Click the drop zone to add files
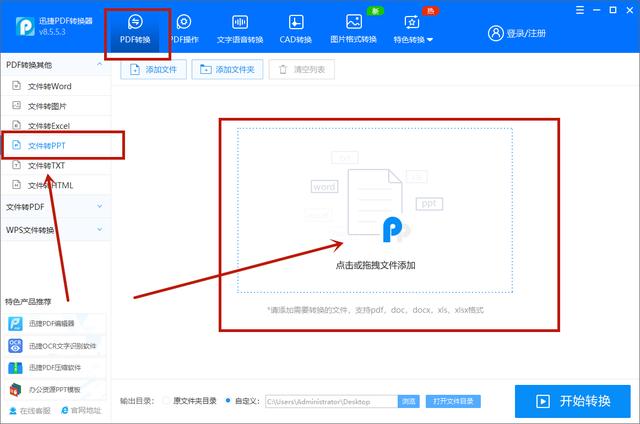Viewport: 640px width, 424px height. tap(375, 211)
